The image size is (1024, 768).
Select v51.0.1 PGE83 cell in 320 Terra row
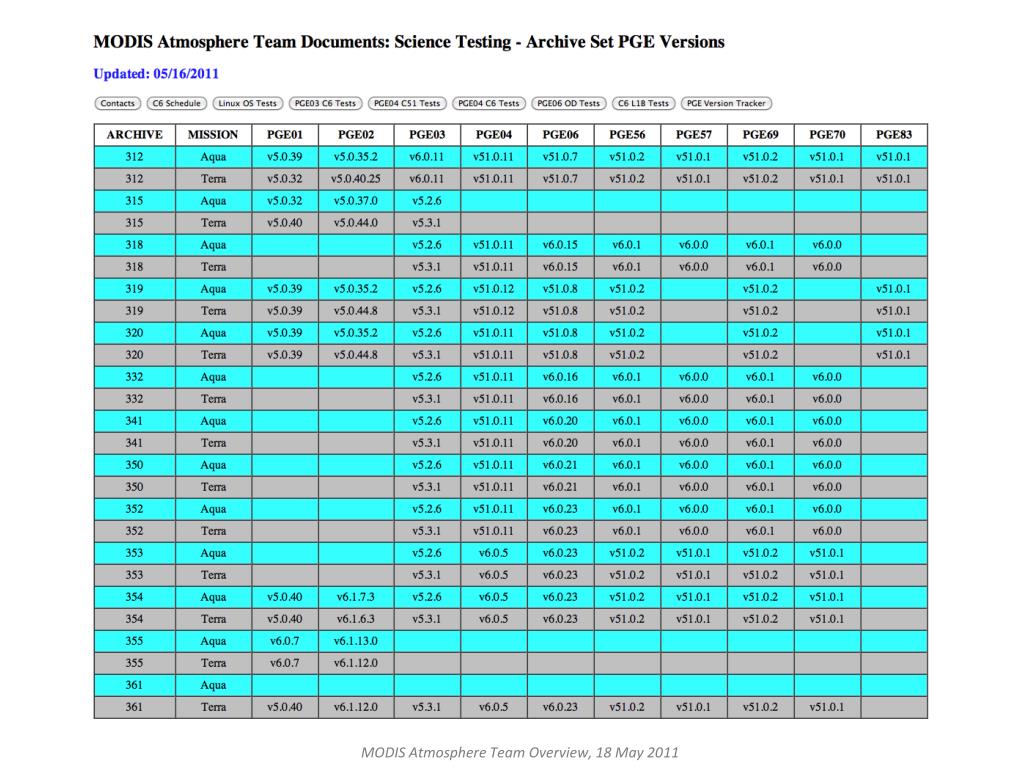click(x=894, y=355)
